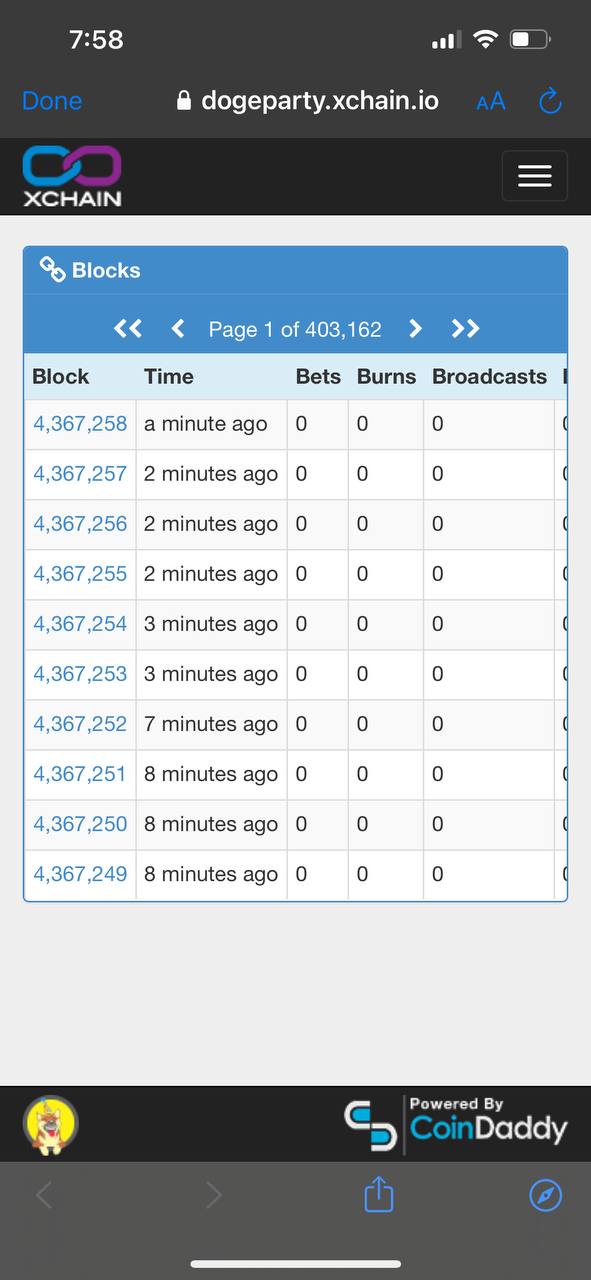
Task: Open block 4,367,249 link
Action: click(80, 874)
